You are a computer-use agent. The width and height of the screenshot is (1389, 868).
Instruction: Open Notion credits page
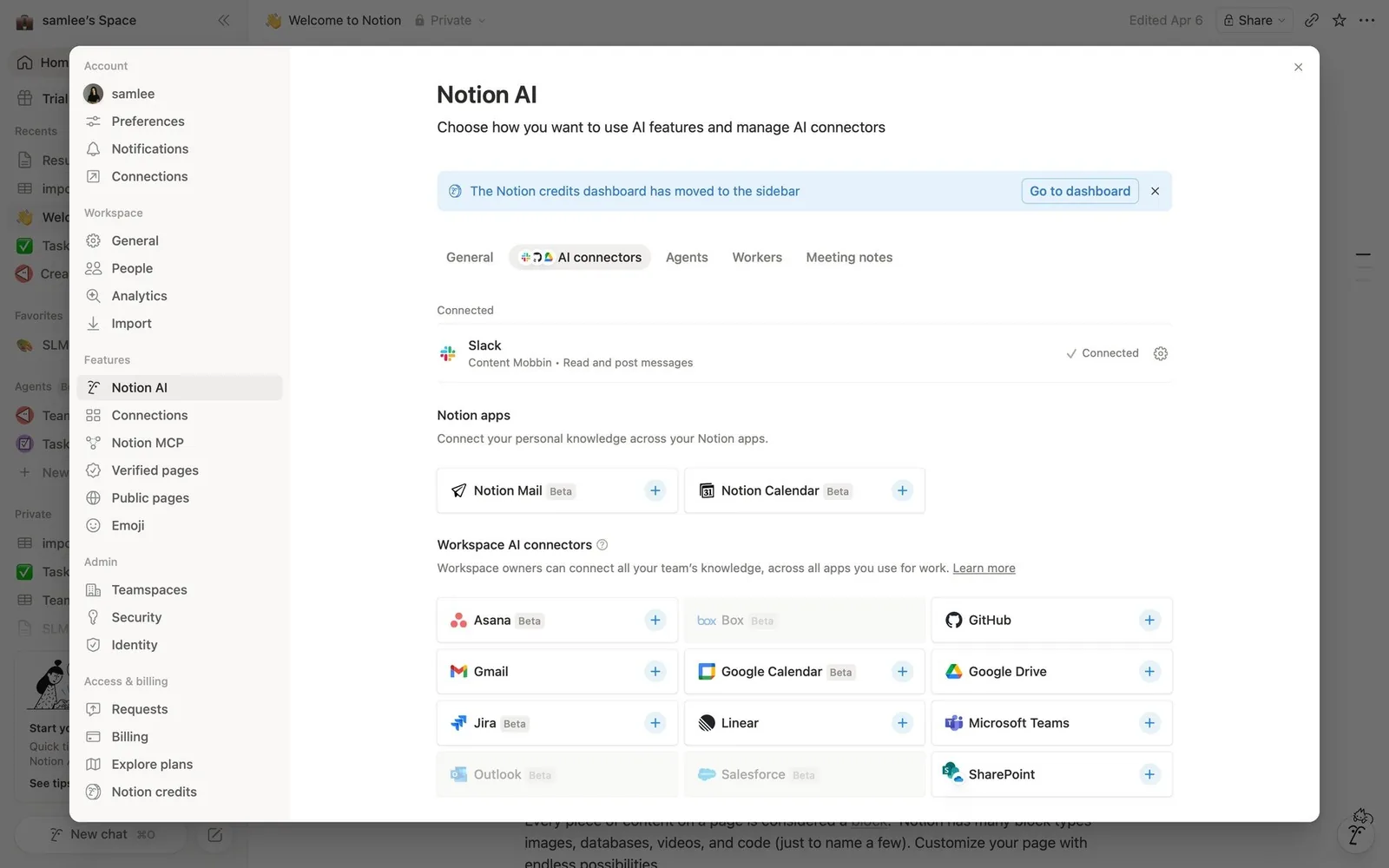click(x=180, y=792)
